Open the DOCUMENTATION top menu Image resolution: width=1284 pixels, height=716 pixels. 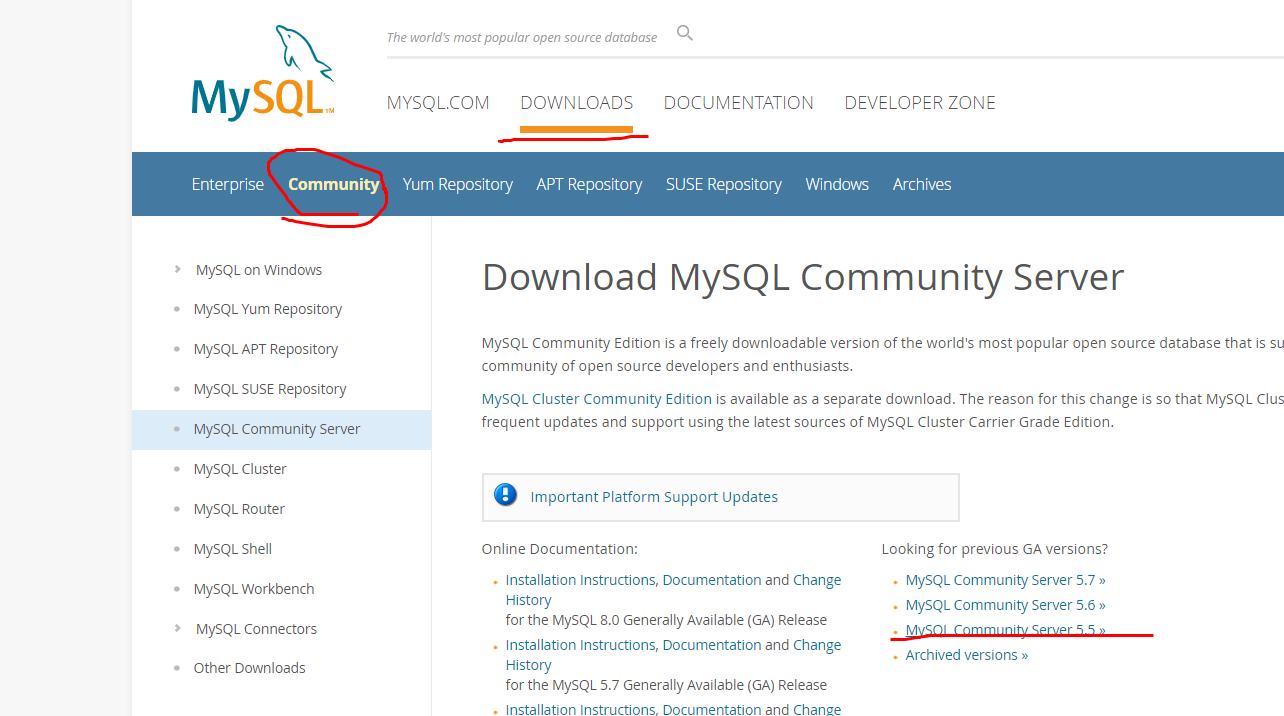pos(739,103)
